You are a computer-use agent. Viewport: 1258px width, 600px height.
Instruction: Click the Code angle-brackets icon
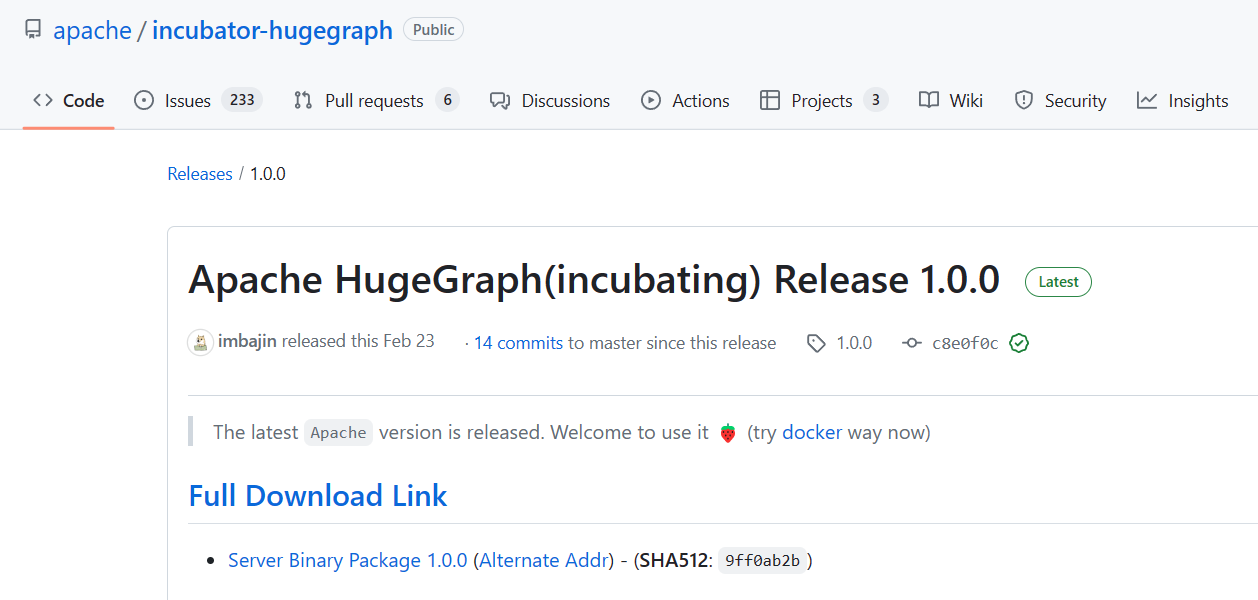coord(42,100)
